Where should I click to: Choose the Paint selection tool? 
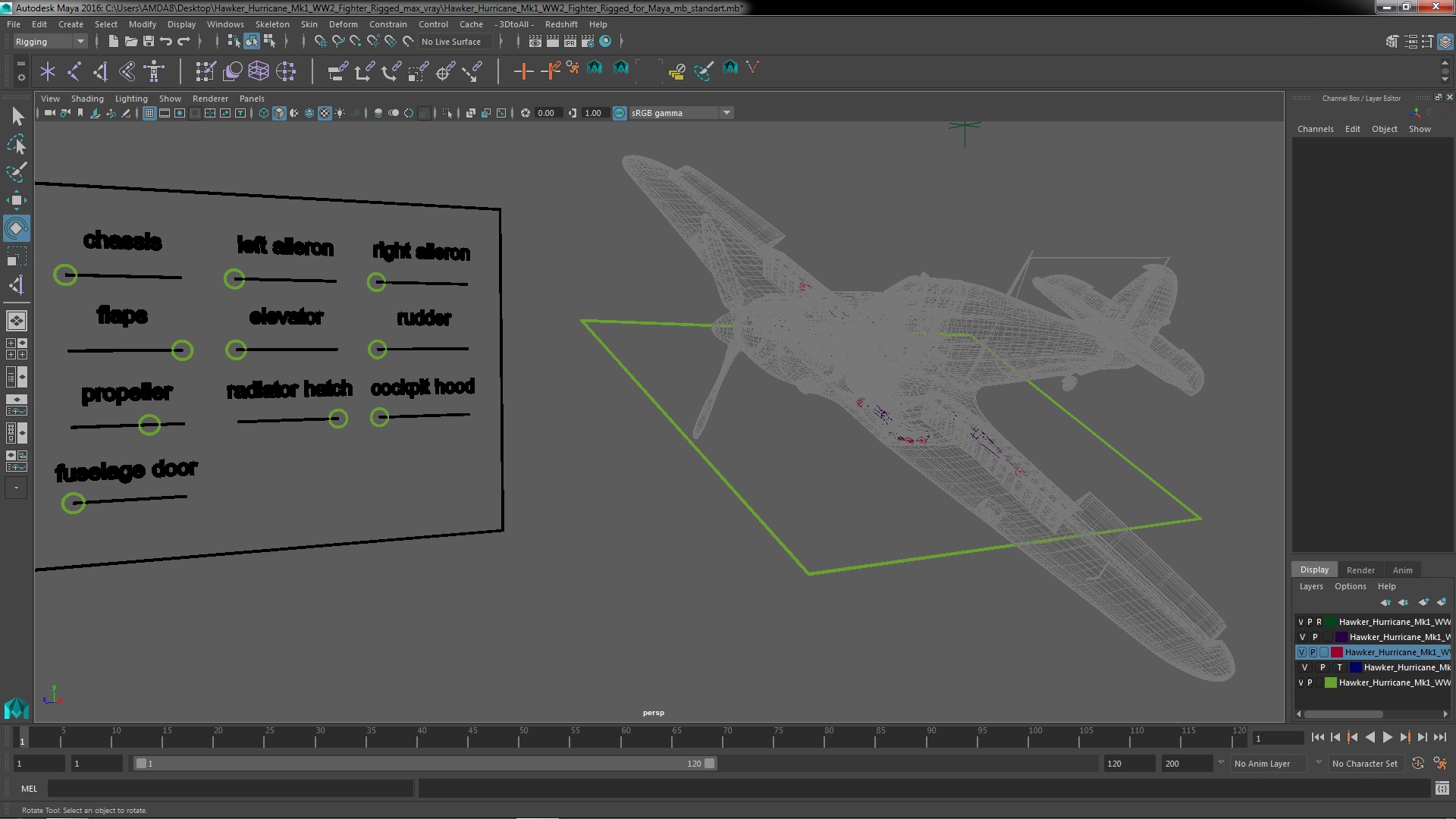point(17,172)
